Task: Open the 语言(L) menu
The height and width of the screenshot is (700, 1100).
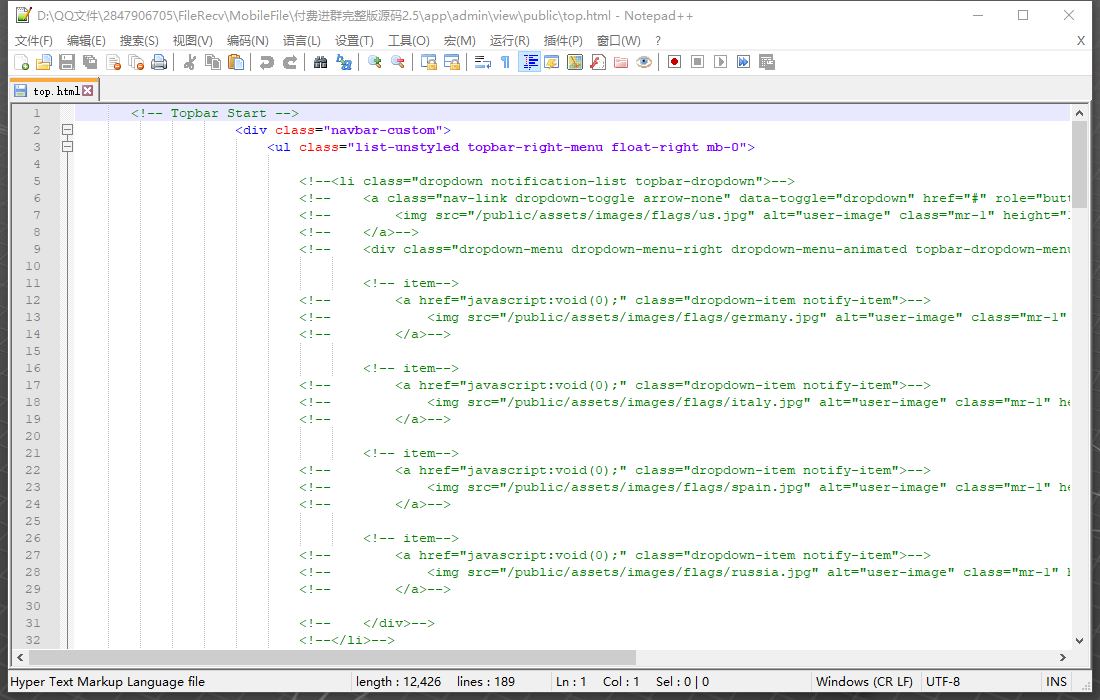Action: click(302, 41)
